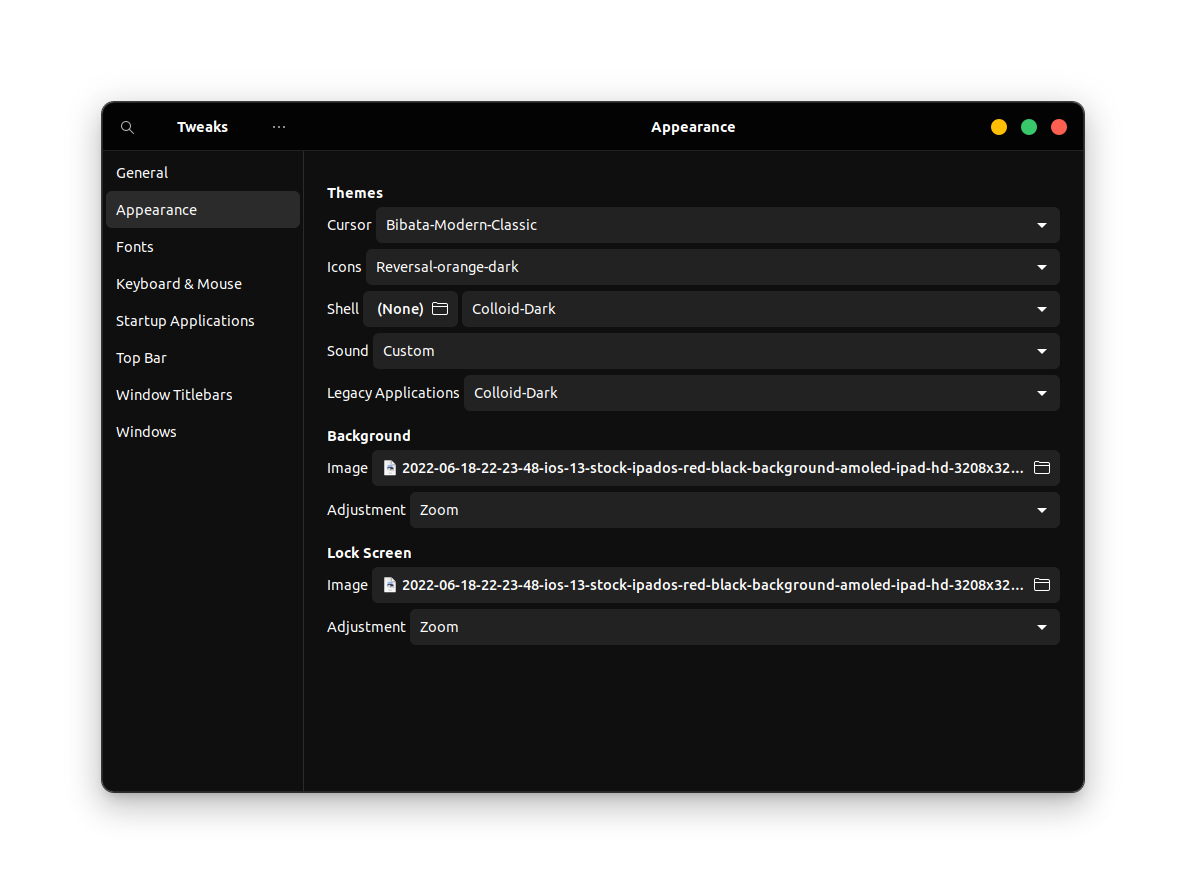The height and width of the screenshot is (894, 1186).
Task: Open the Keyboard & Mouse settings page
Action: (x=179, y=284)
